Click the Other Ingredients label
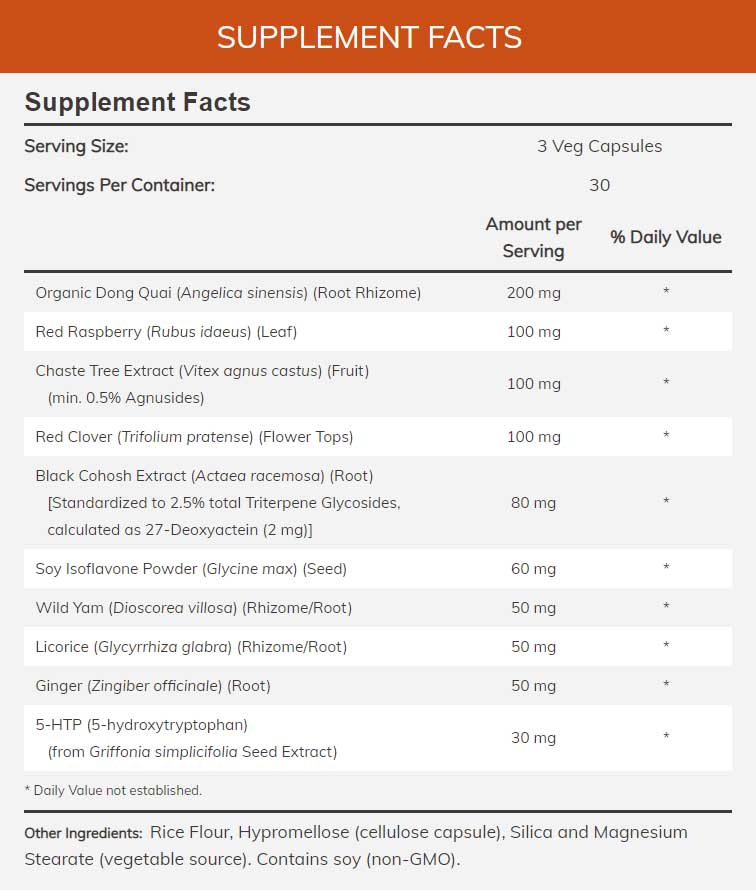Screen dimensions: 756x890 click(84, 833)
